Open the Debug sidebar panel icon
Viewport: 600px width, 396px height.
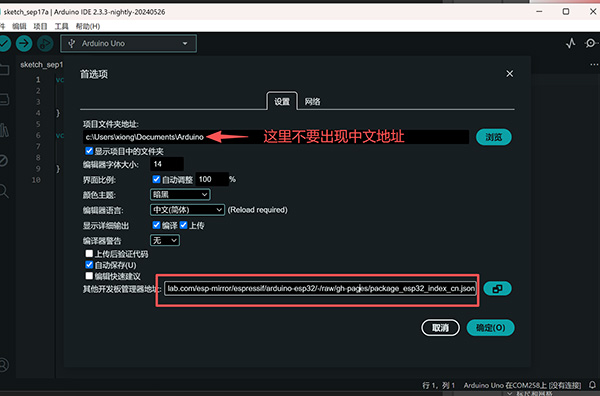[x=3, y=160]
